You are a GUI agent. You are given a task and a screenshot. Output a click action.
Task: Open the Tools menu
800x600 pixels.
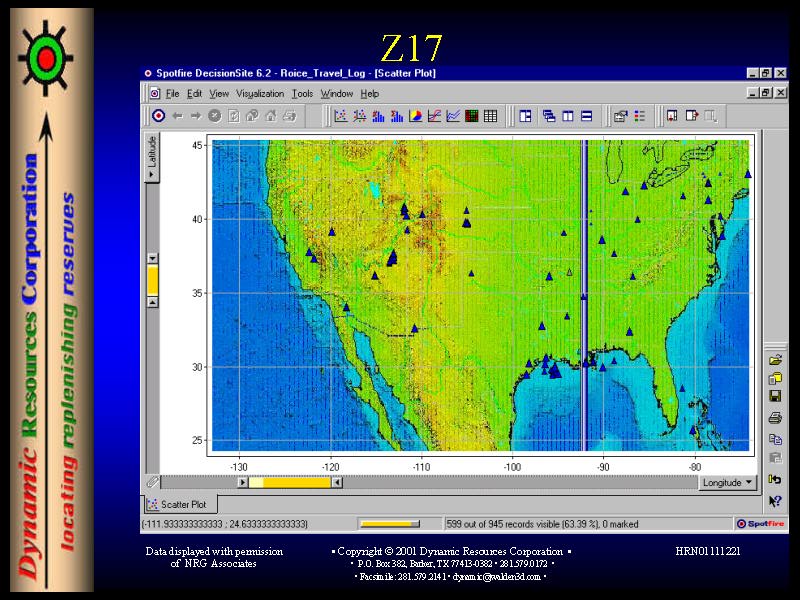coord(302,94)
